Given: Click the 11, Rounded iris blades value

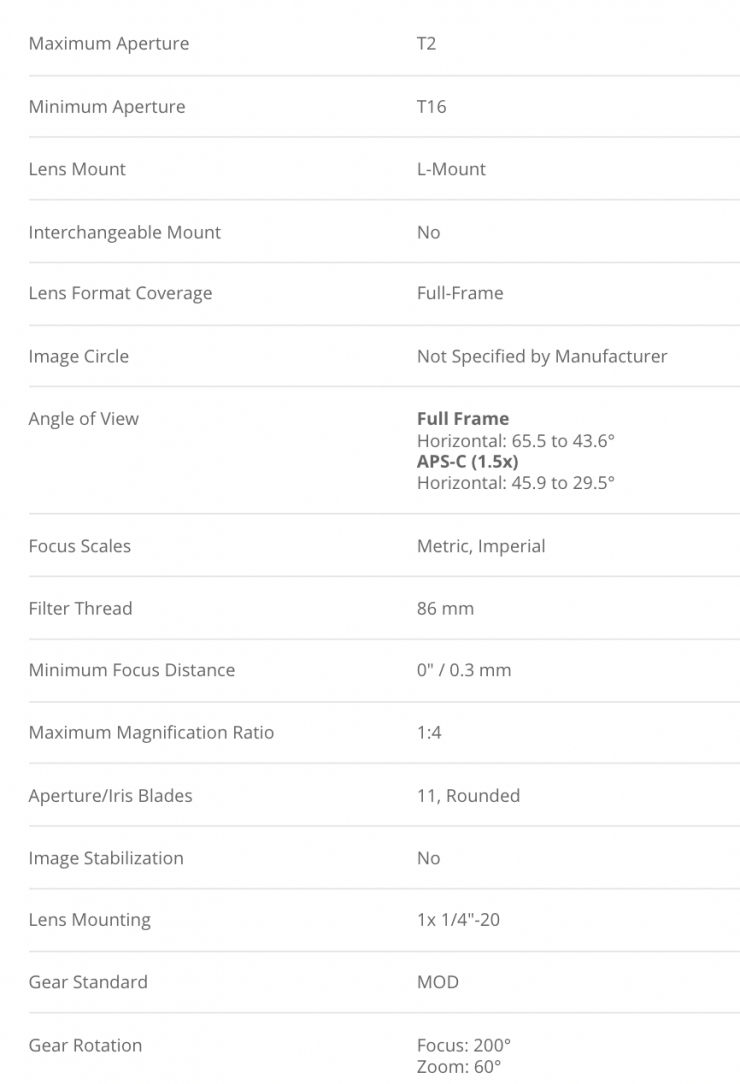Looking at the screenshot, I should click(x=468, y=796).
